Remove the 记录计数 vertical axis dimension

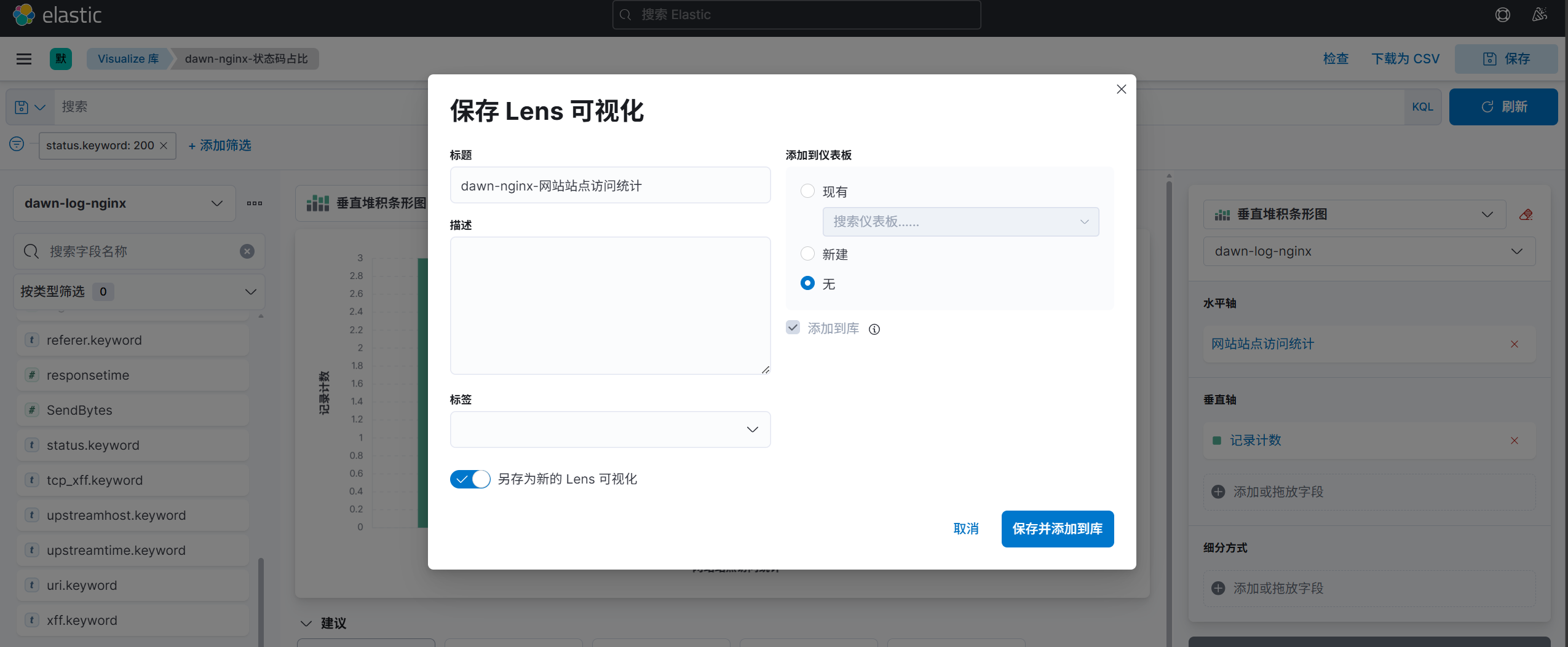click(x=1515, y=441)
